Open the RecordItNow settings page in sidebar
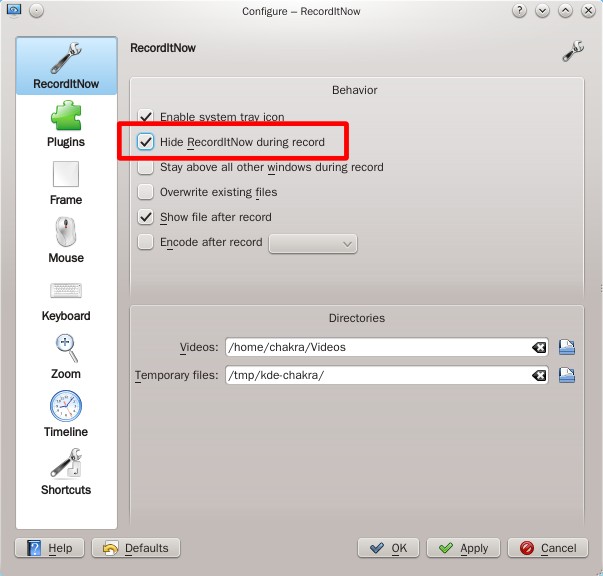 click(66, 66)
